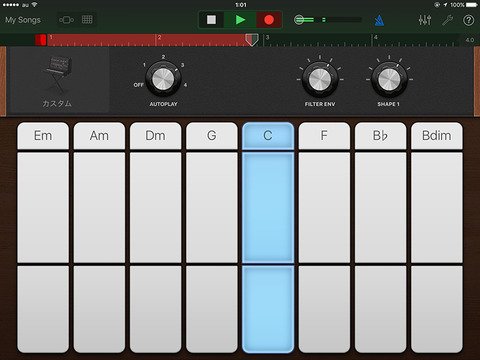Tap the lower C chord strip segment
The image size is (480, 360).
coord(268,309)
